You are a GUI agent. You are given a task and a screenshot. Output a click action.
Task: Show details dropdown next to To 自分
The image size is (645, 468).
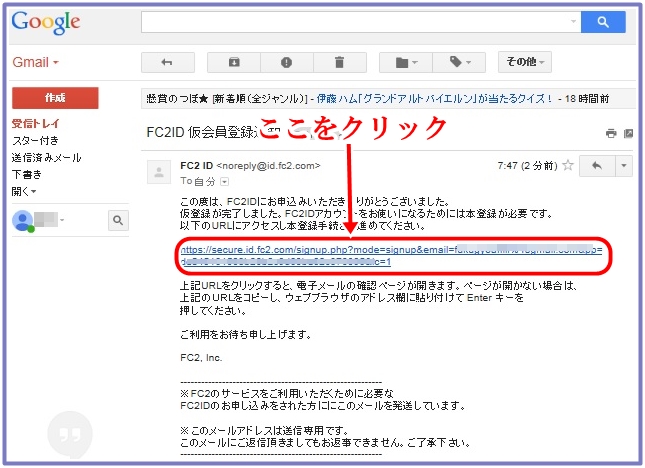click(225, 181)
